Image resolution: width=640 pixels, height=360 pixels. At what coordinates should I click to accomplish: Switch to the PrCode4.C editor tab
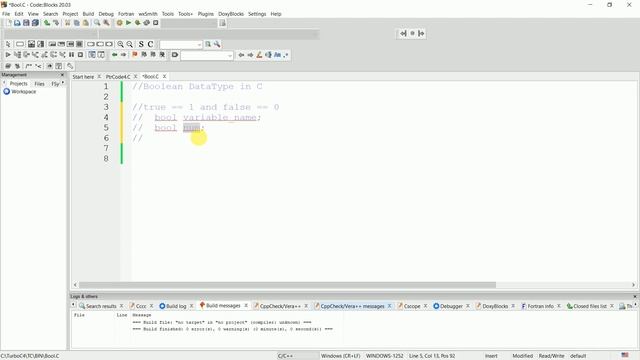point(118,77)
